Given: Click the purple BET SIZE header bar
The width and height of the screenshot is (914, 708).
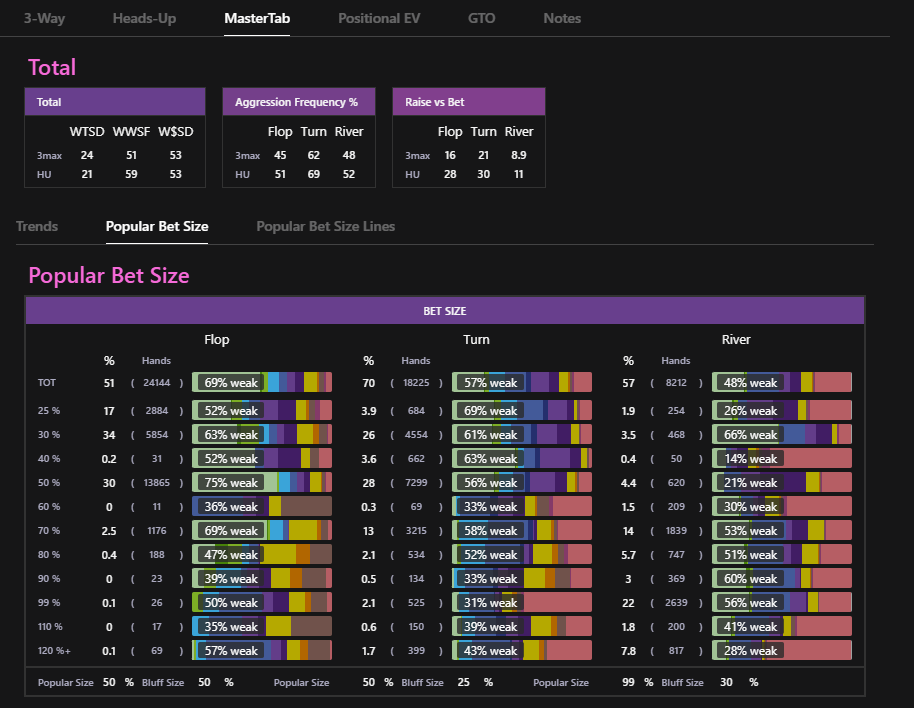Looking at the screenshot, I should [x=444, y=311].
